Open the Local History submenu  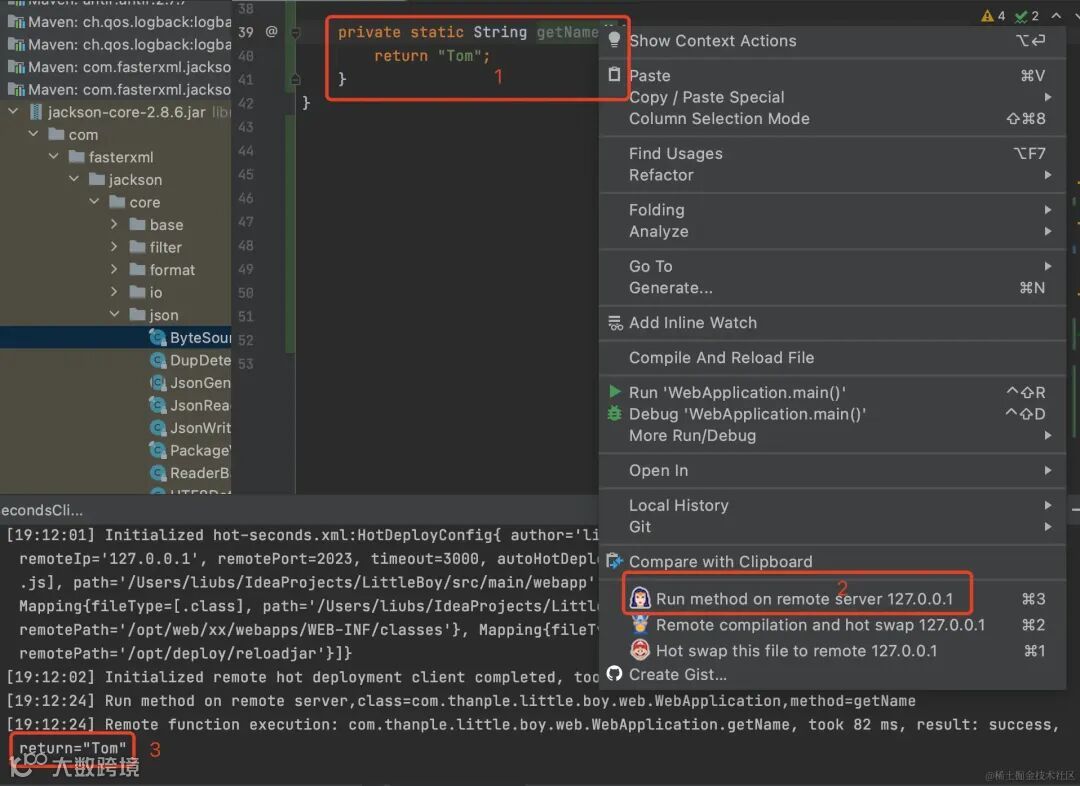(x=833, y=506)
